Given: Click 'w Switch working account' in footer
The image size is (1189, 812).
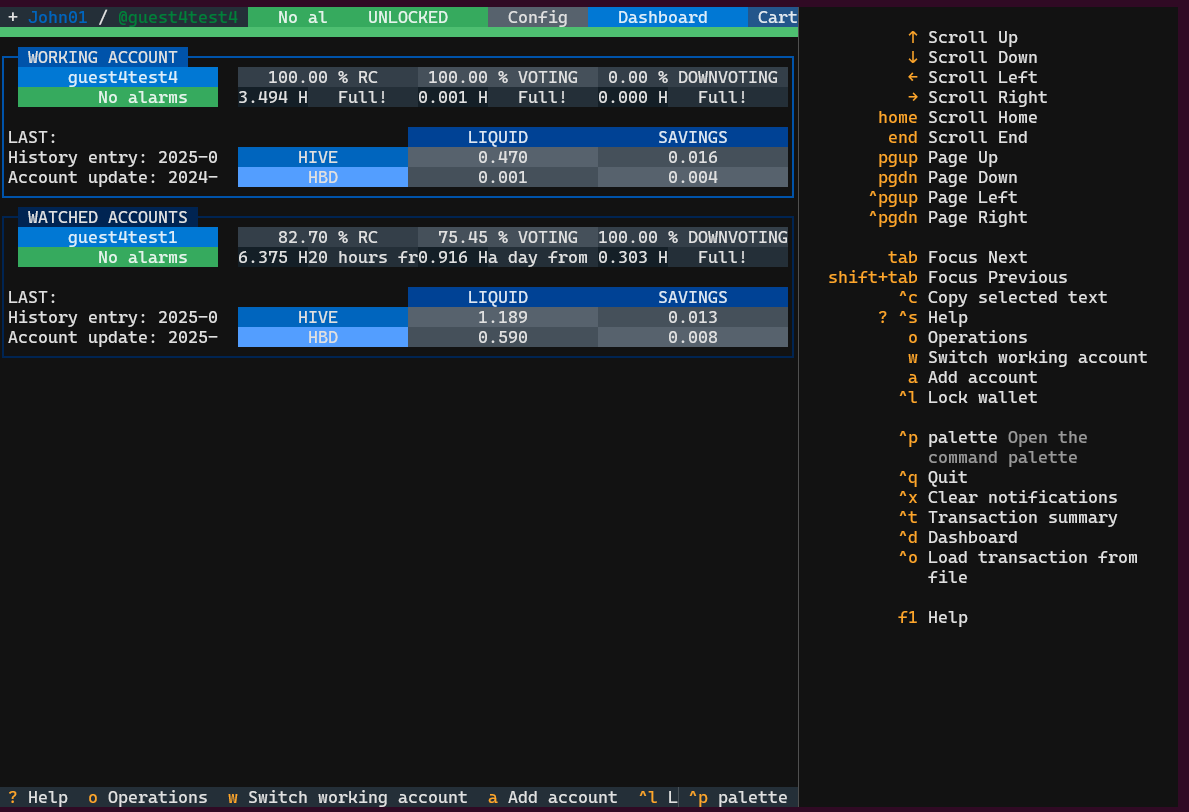Looking at the screenshot, I should 348,797.
